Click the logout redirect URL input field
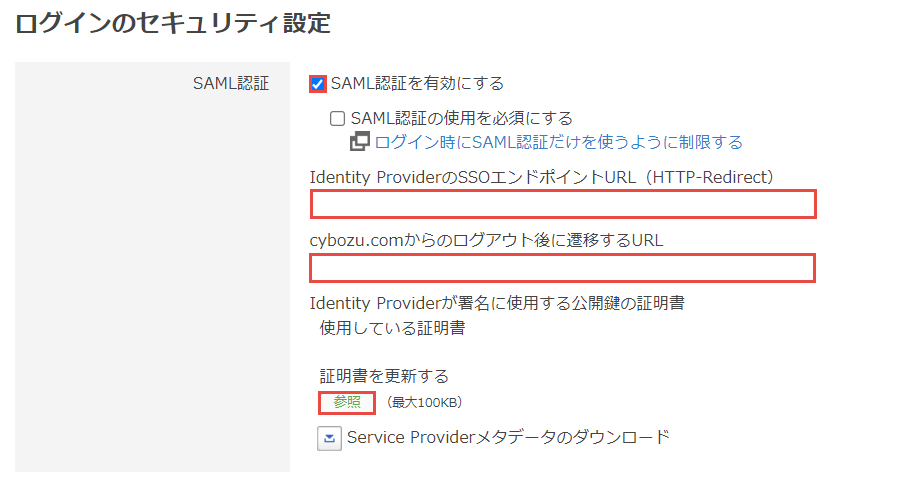Viewport: 907px width, 480px height. point(563,268)
